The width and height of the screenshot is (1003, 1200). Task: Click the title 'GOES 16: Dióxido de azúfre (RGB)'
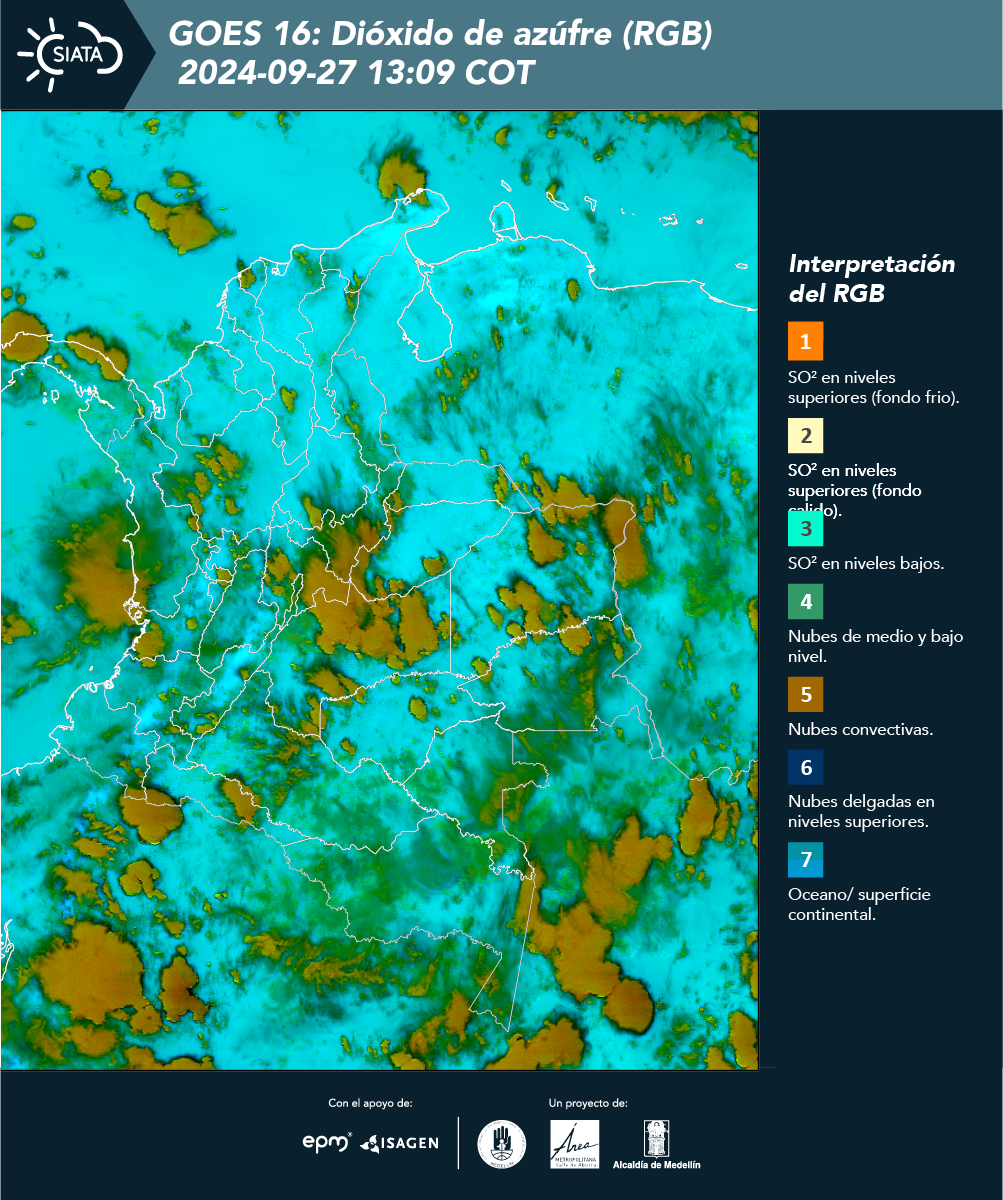pos(441,35)
